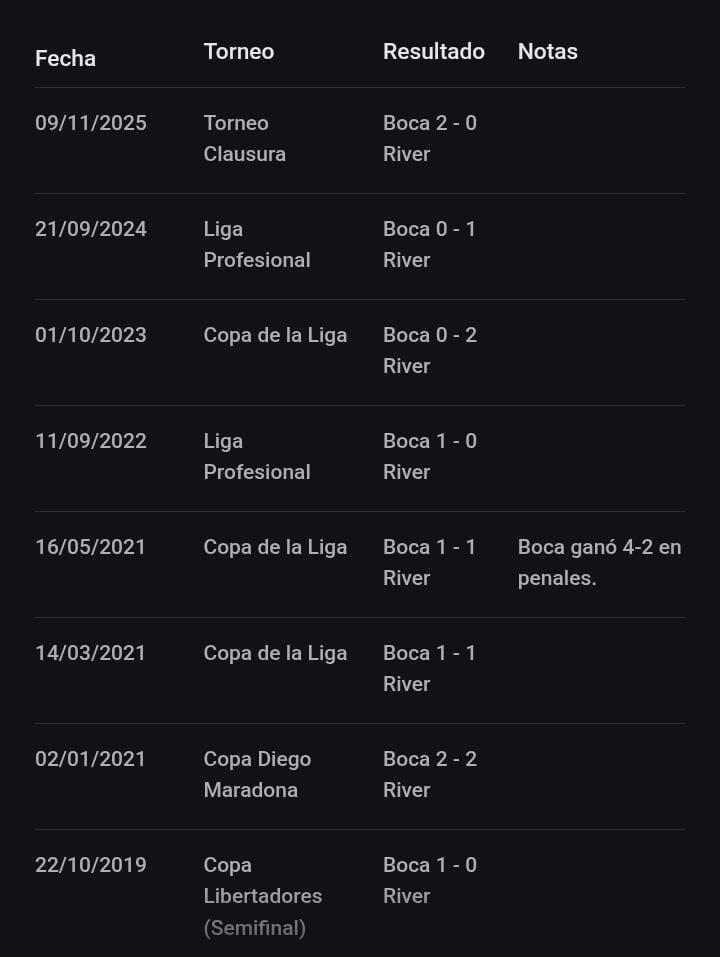The width and height of the screenshot is (720, 957).
Task: Select the Boca 2 - 2 River result
Action: 429,774
